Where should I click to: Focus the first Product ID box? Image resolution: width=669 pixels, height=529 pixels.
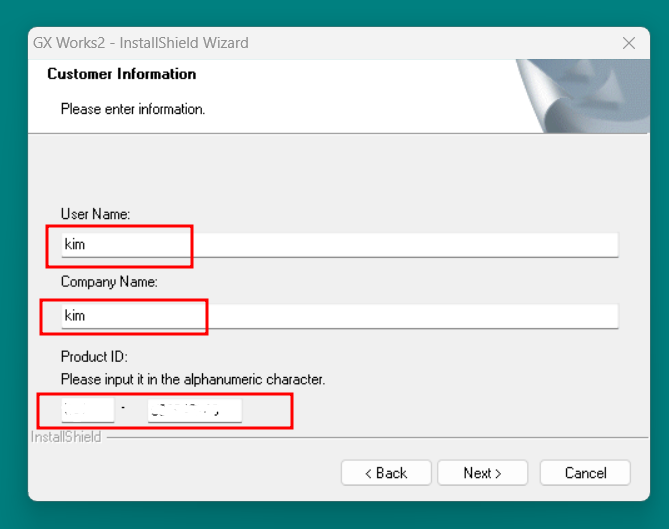[88, 410]
